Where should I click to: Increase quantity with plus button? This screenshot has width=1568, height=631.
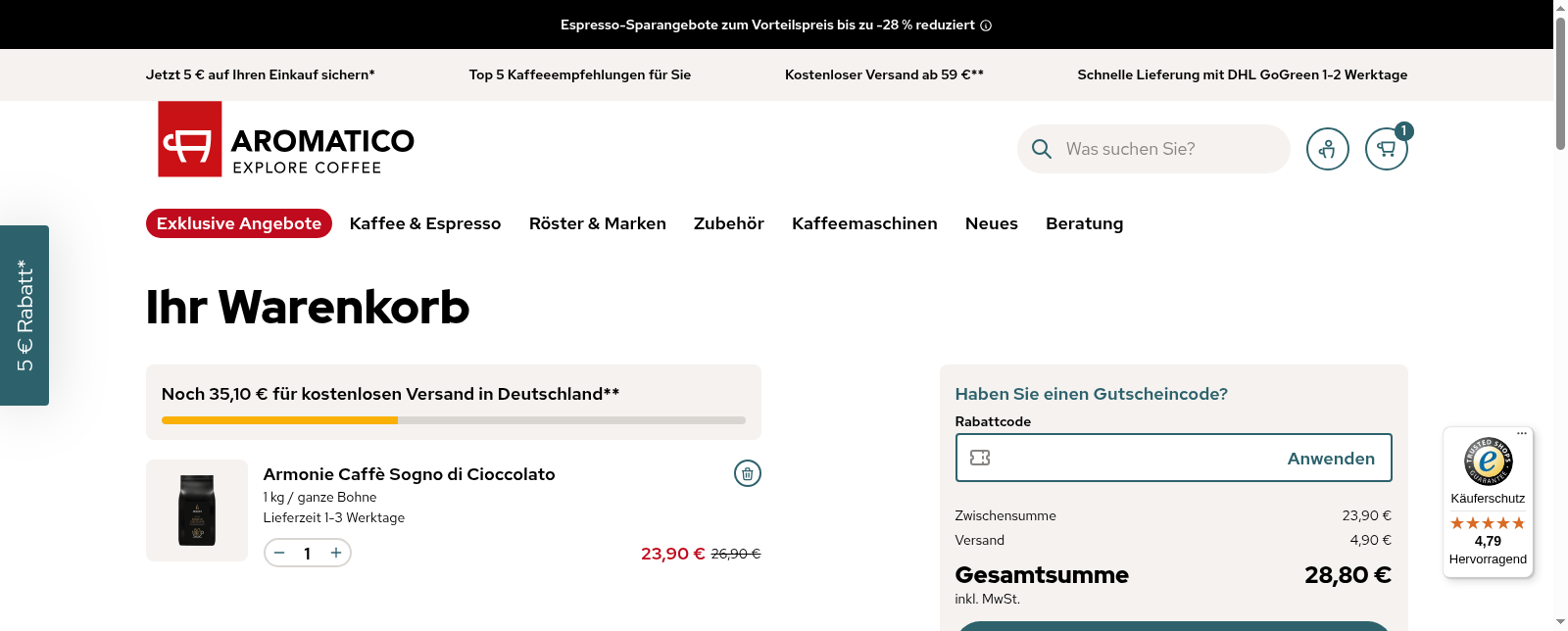pos(336,553)
